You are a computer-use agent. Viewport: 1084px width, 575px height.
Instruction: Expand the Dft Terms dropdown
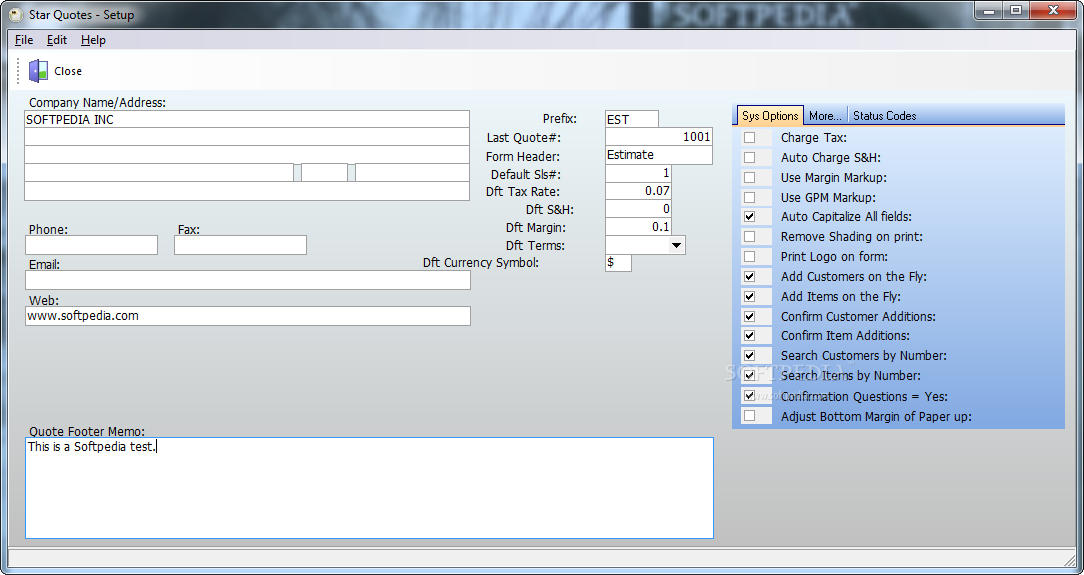coord(676,245)
